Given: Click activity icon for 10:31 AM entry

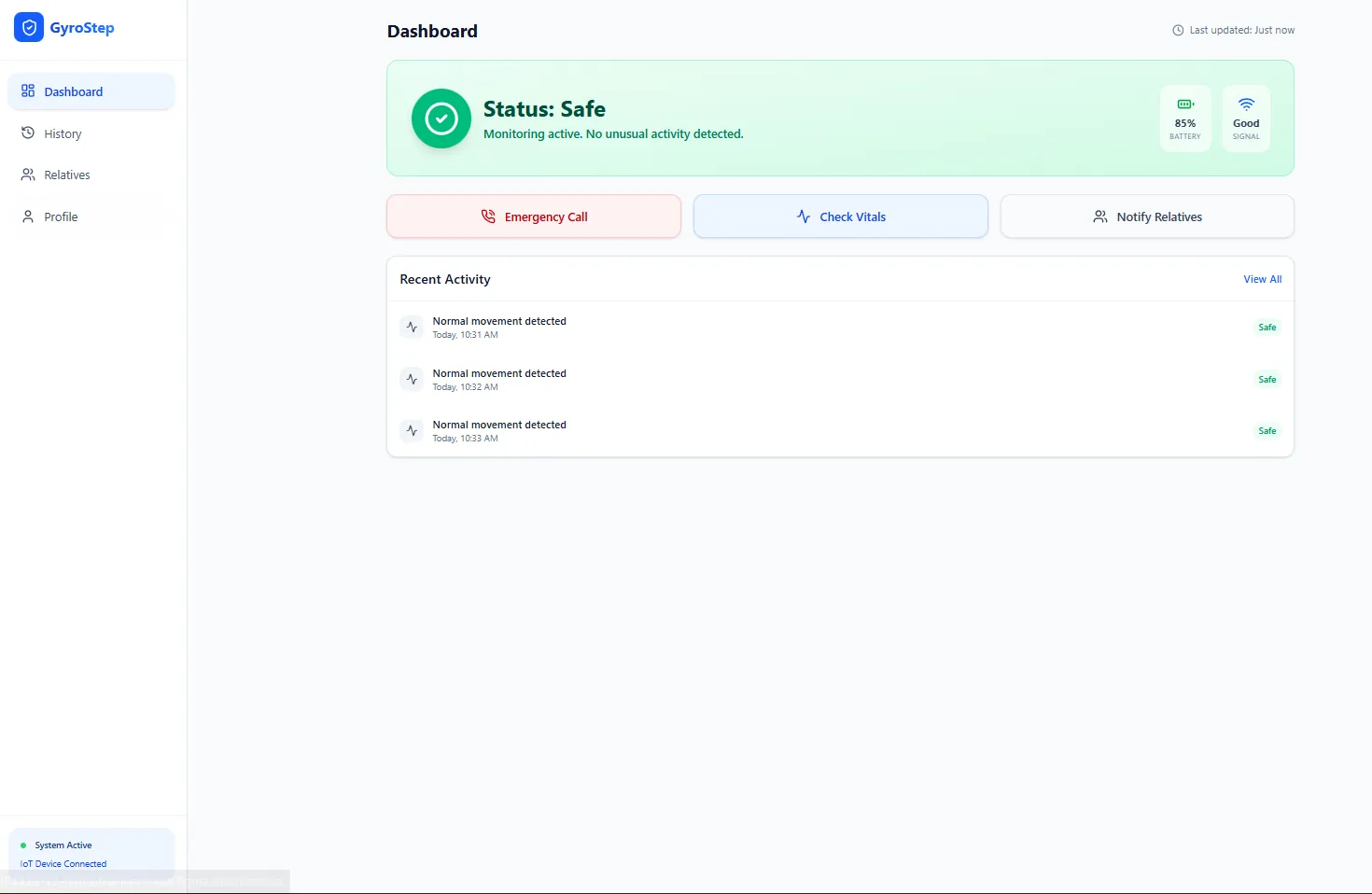Looking at the screenshot, I should (x=412, y=328).
